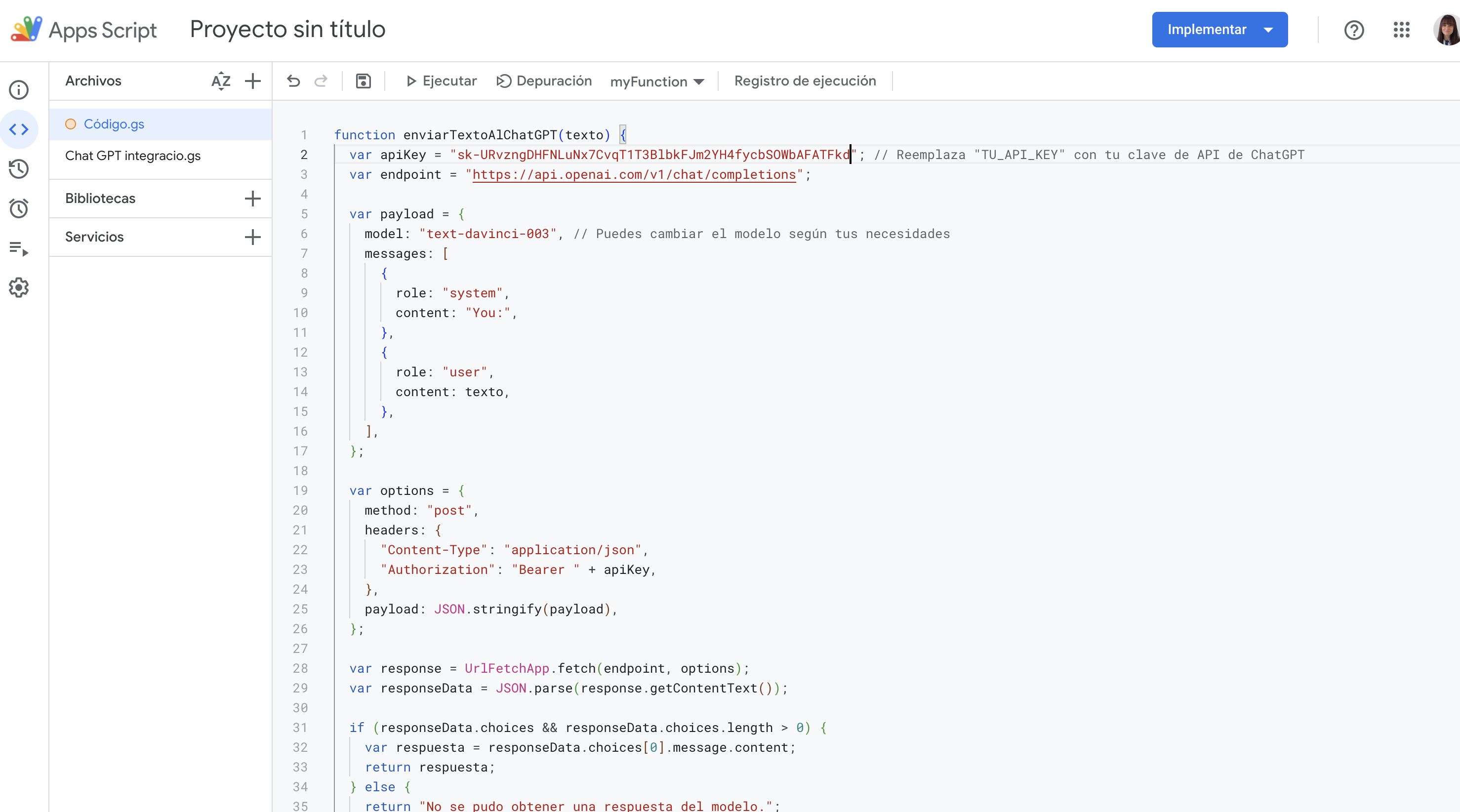This screenshot has height=812, width=1460.
Task: Open the Editor code icon in sidebar
Action: (19, 129)
